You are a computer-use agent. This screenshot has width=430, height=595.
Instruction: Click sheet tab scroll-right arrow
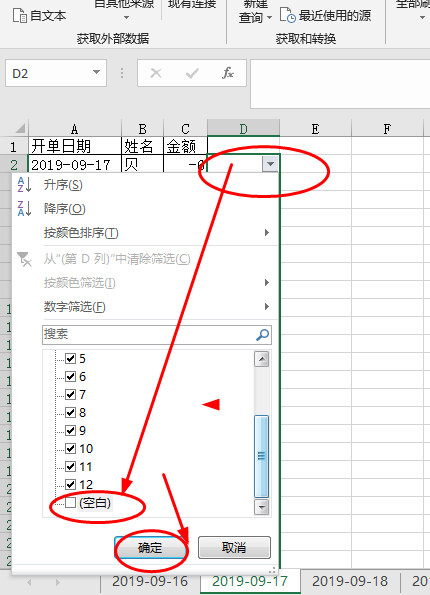click(x=57, y=582)
